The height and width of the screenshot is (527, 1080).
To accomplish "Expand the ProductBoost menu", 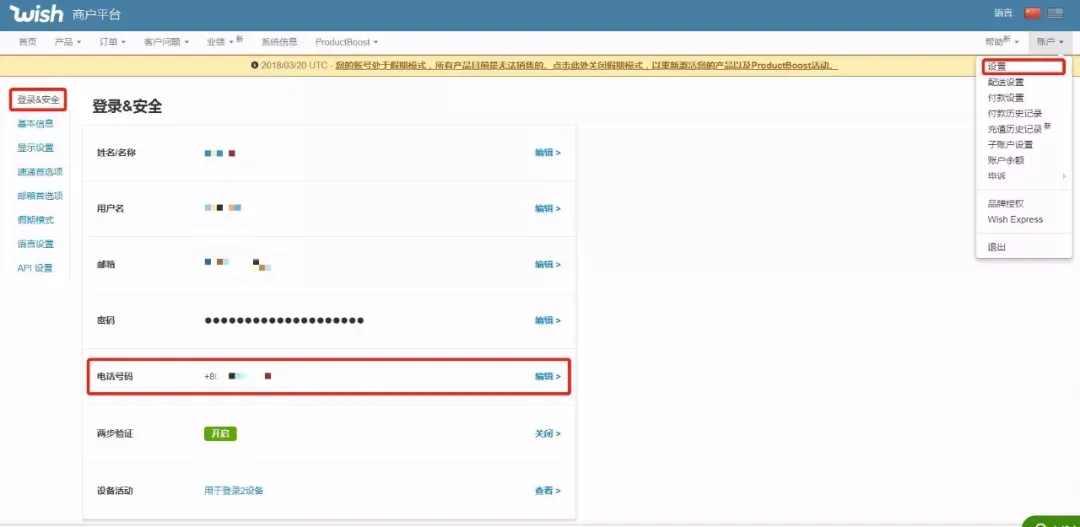I will 346,42.
